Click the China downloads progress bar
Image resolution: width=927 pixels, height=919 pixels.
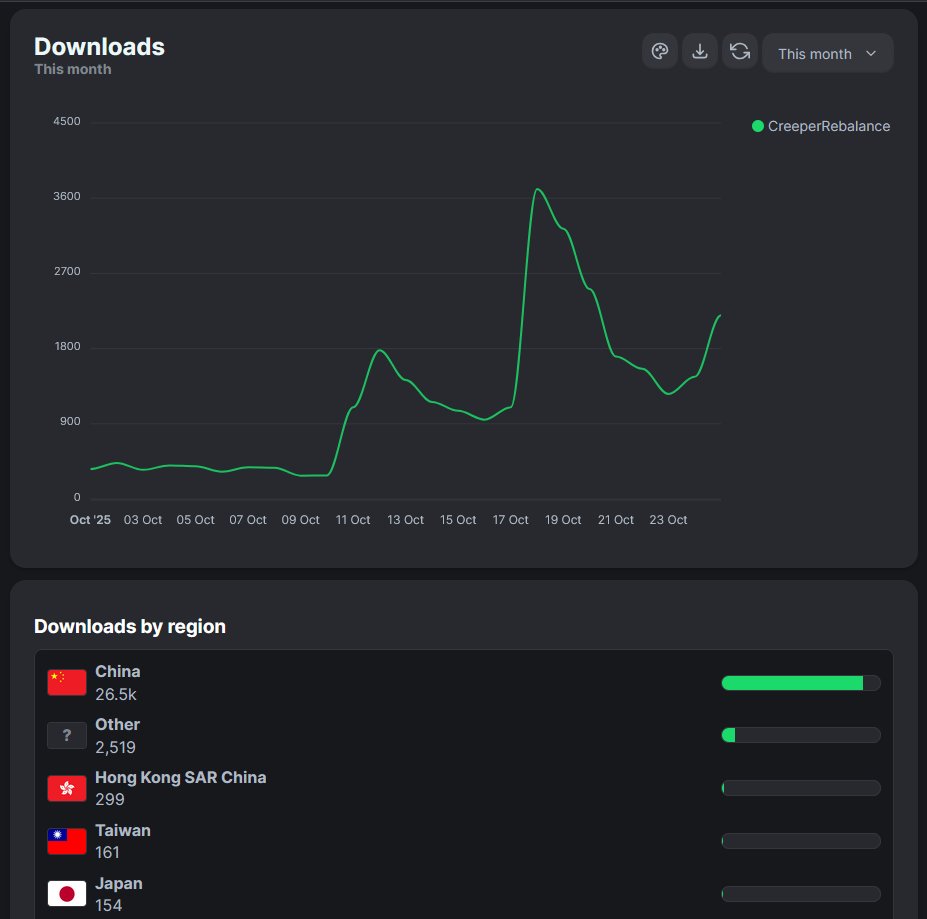click(800, 682)
